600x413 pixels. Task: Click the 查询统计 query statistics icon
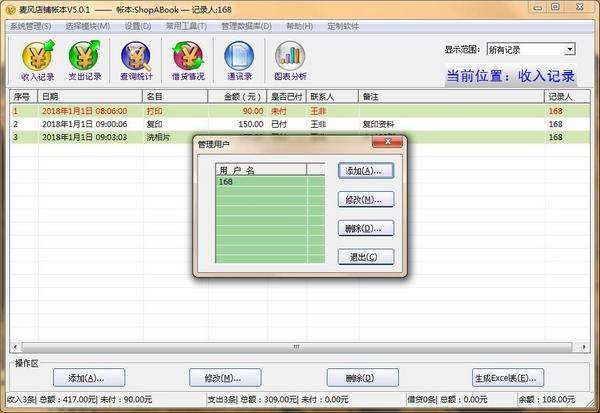pyautogui.click(x=137, y=59)
